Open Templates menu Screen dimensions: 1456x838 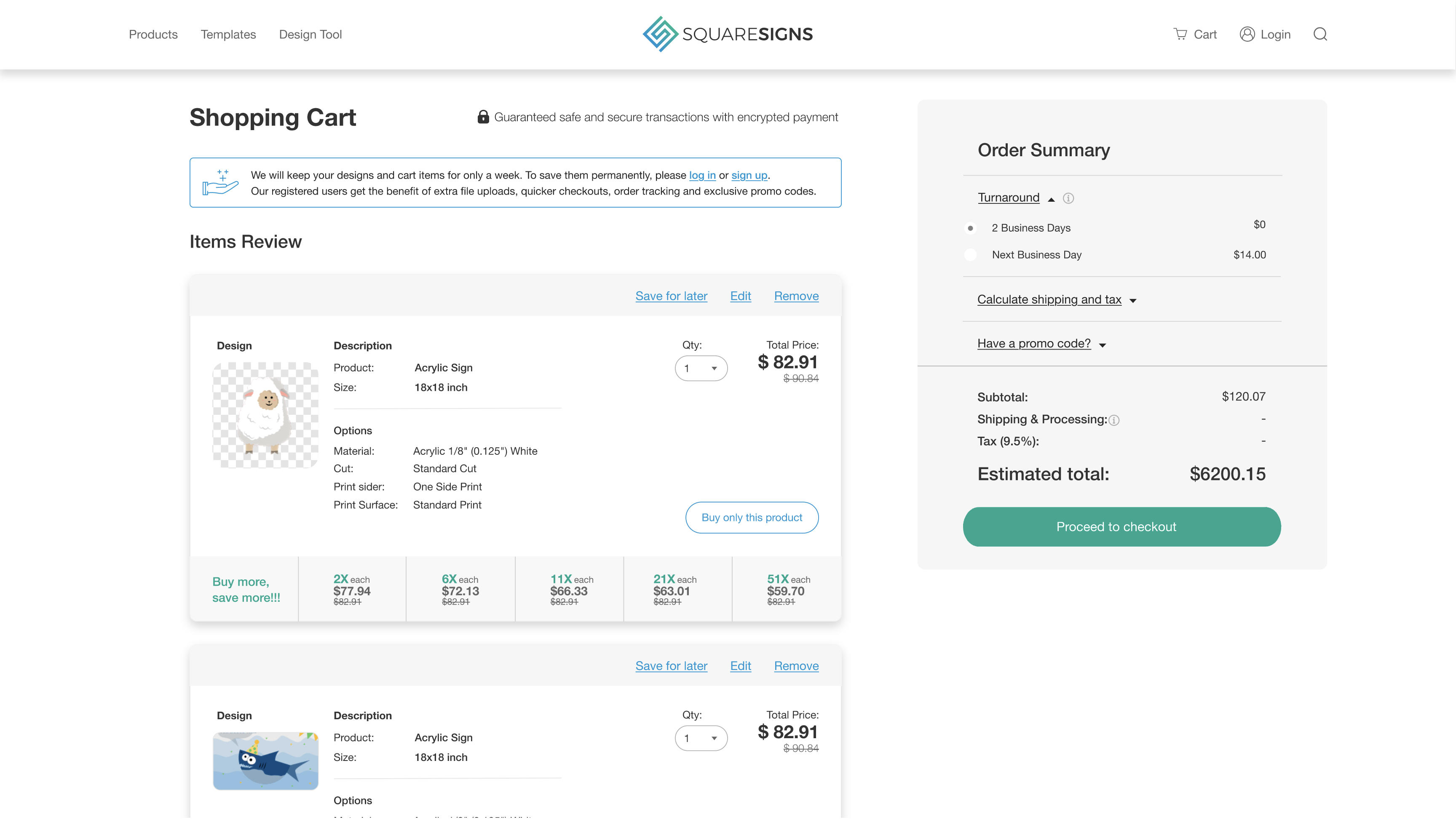click(229, 35)
